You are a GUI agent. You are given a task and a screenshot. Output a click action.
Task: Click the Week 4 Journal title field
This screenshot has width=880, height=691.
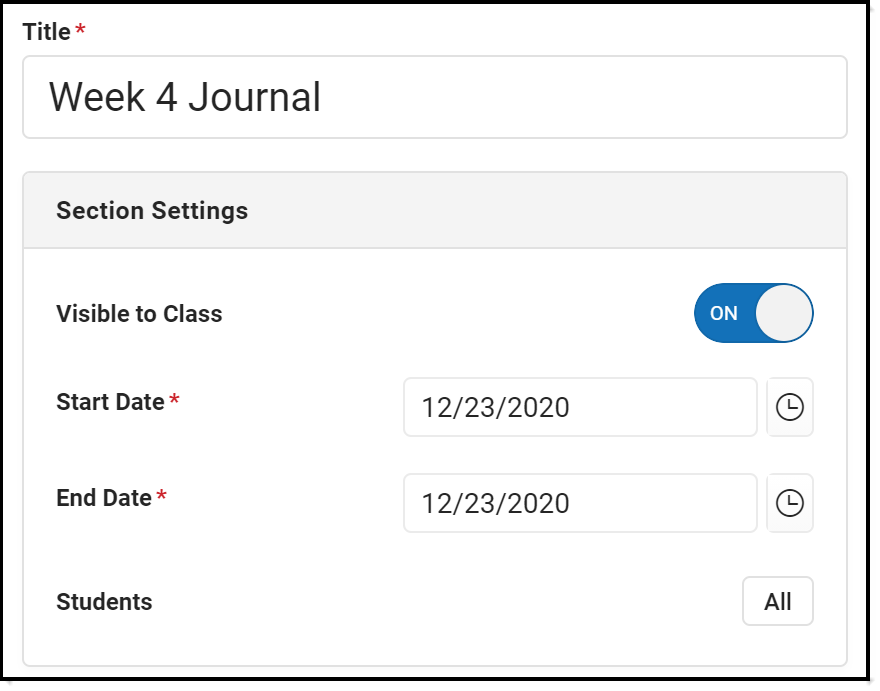pyautogui.click(x=434, y=97)
